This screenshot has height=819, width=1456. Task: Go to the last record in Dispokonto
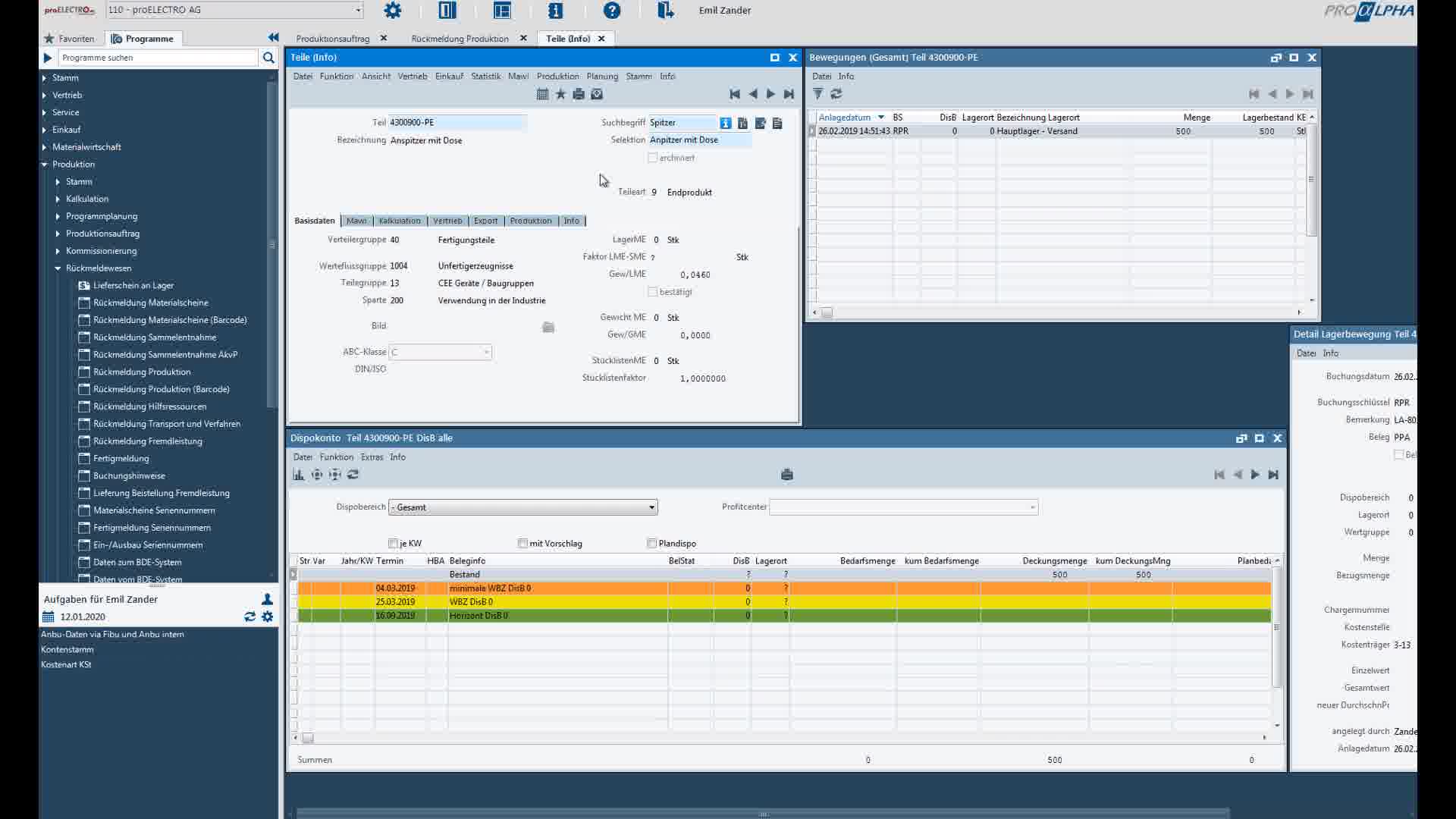(1273, 475)
